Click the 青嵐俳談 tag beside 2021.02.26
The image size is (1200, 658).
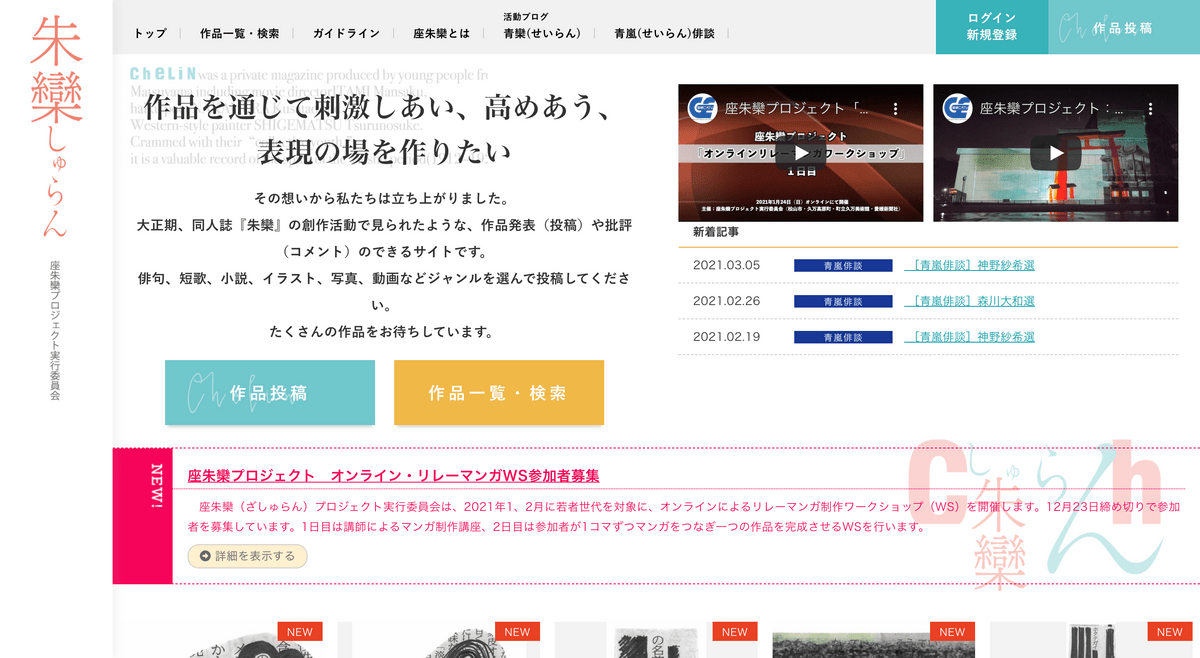[x=843, y=301]
